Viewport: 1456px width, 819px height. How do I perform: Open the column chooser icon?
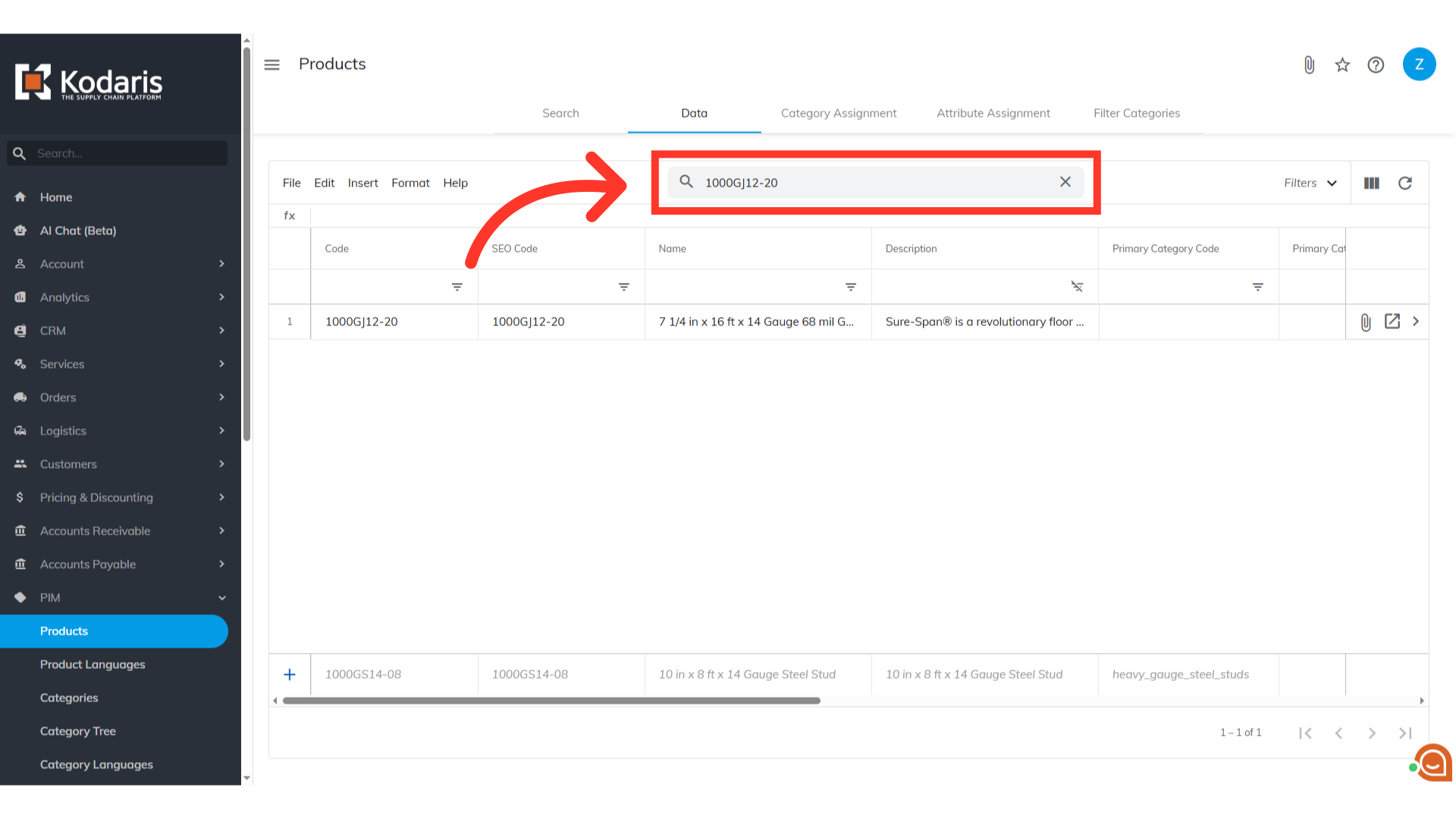coord(1371,183)
